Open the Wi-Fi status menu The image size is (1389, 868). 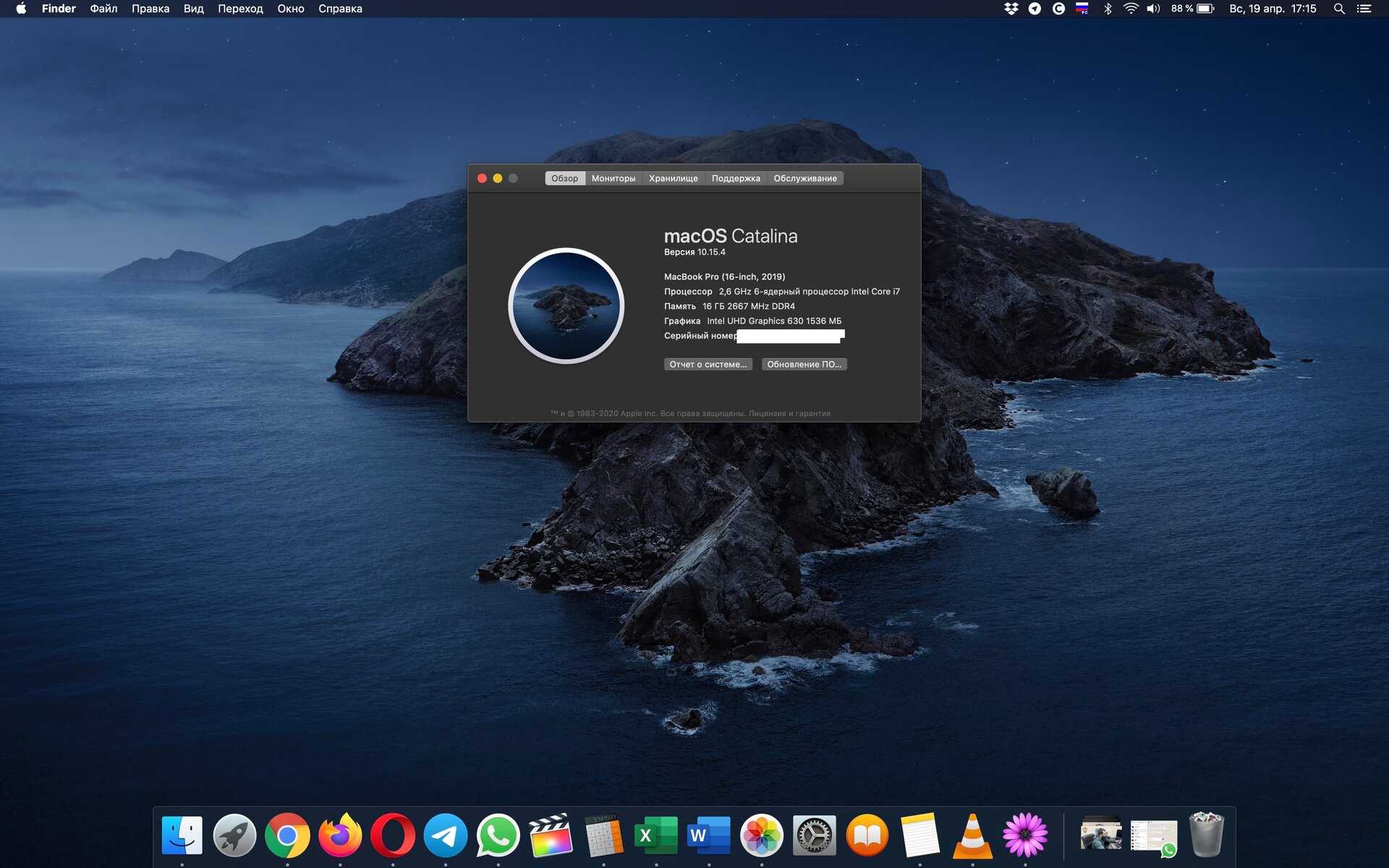1131,9
